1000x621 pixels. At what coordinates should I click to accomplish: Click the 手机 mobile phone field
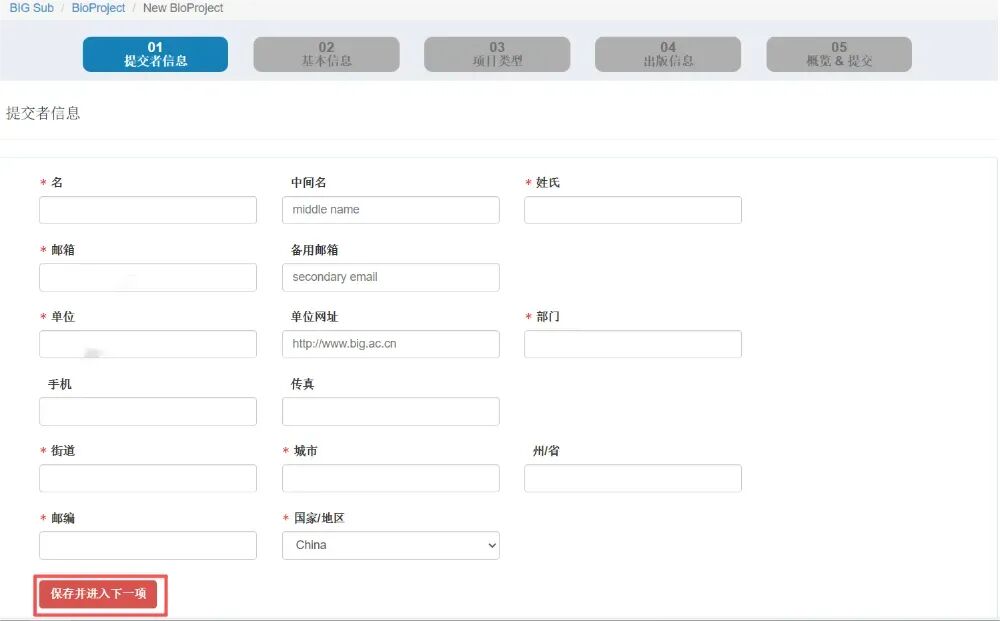(x=147, y=411)
